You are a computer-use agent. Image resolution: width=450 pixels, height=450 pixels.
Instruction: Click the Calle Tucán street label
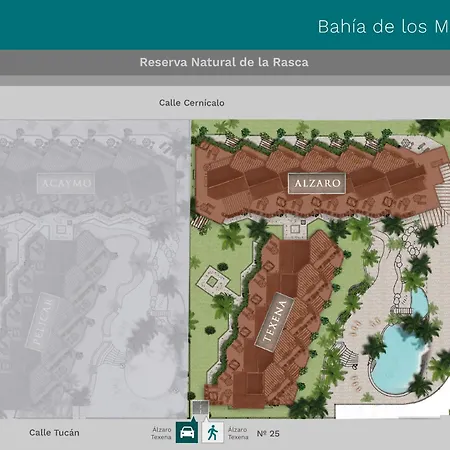(x=54, y=433)
